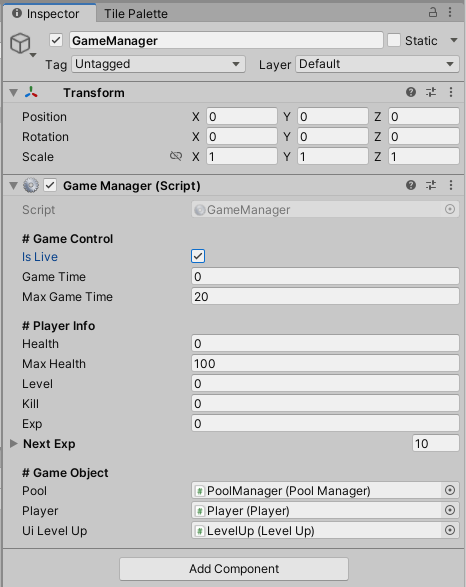Open the Static flags dropdown arrow

coord(454,40)
